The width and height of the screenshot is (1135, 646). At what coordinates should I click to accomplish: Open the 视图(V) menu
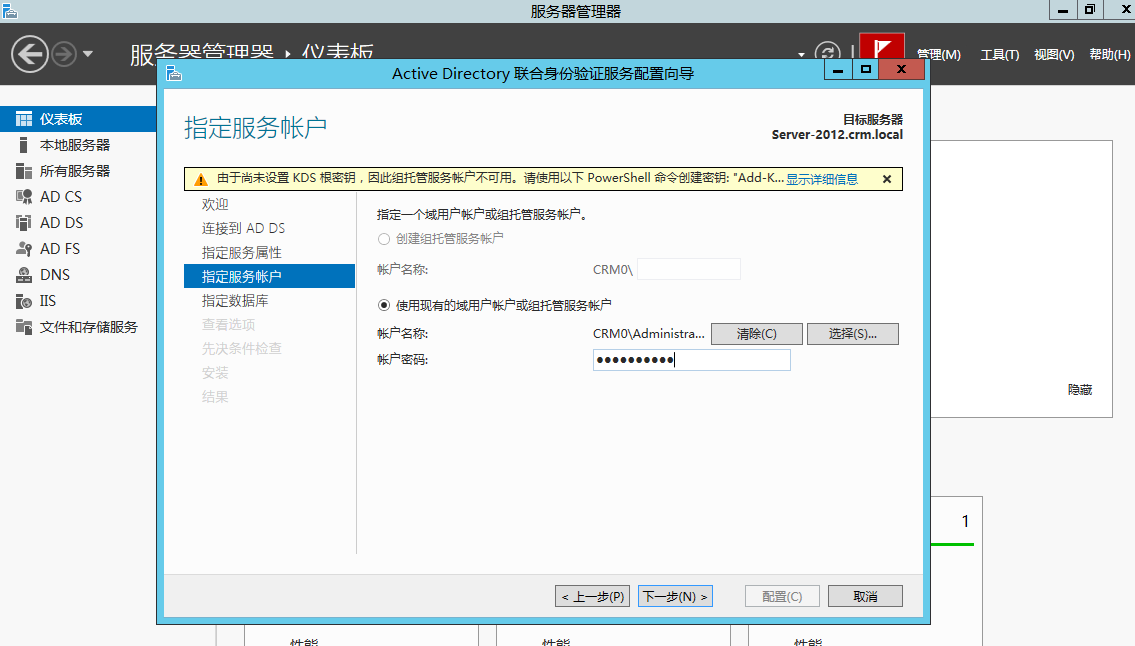1054,54
